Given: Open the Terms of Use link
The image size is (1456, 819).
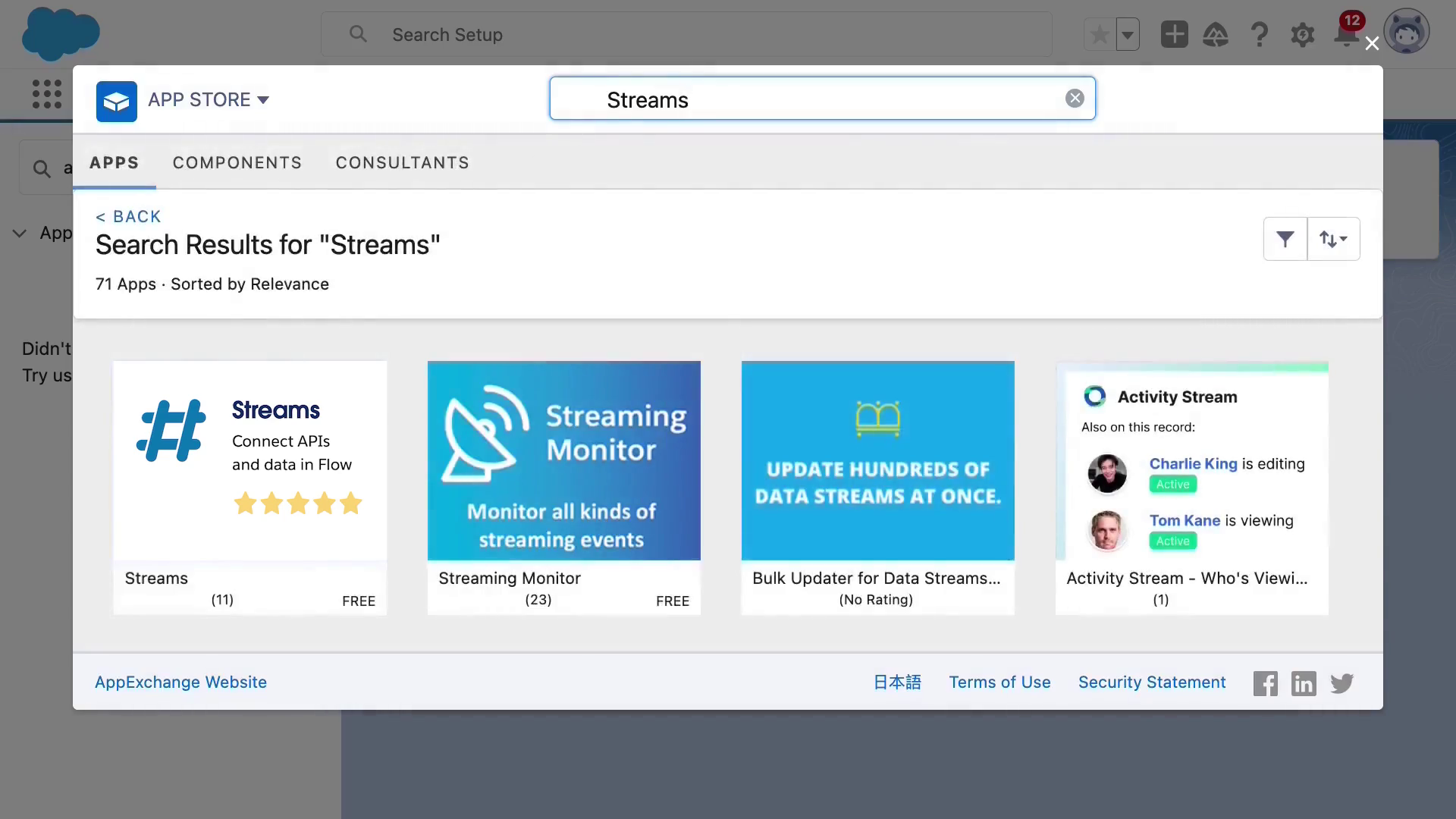Looking at the screenshot, I should point(999,682).
